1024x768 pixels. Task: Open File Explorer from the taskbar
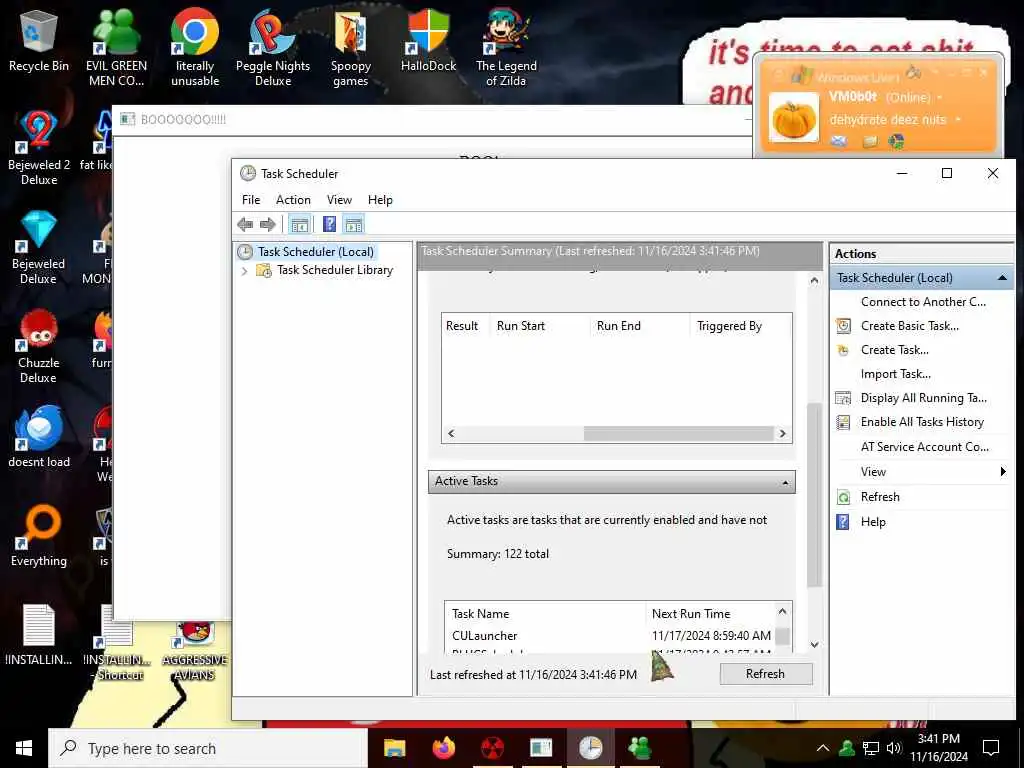(x=394, y=748)
